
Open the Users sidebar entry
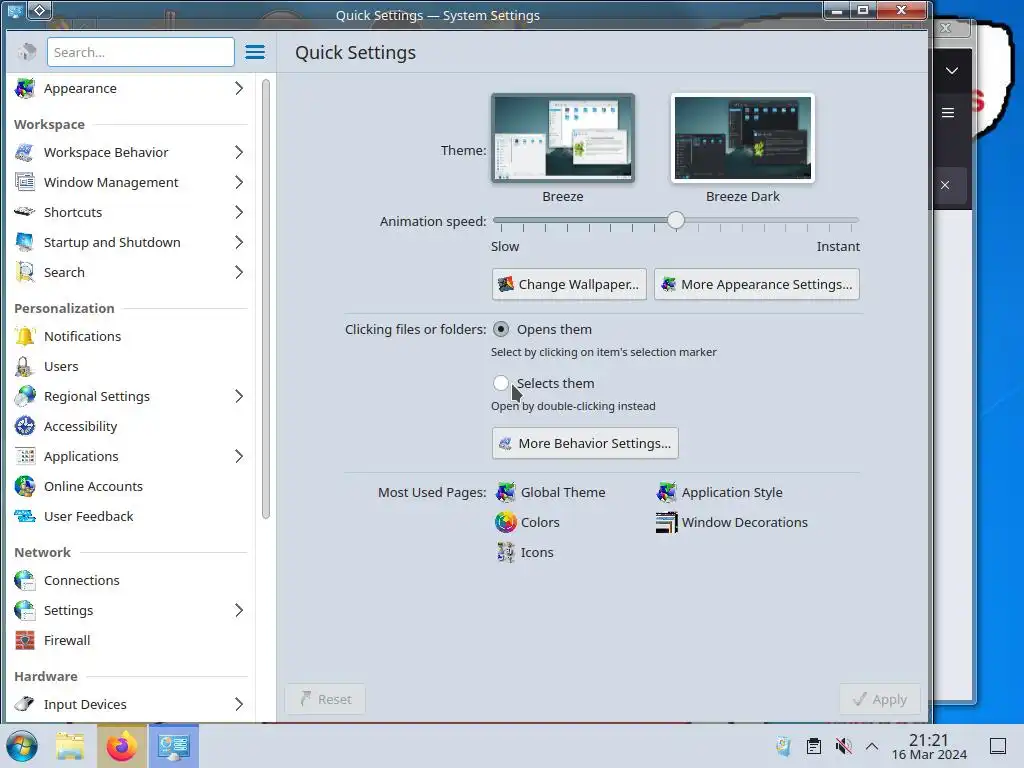point(131,366)
